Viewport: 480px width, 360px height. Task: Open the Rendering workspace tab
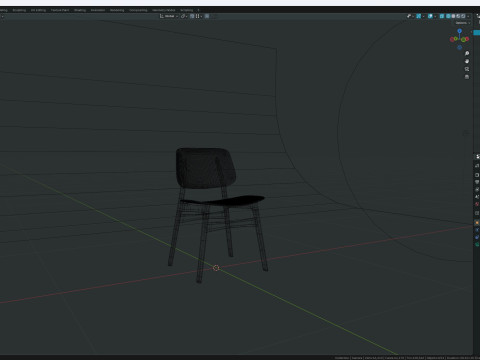pos(117,10)
